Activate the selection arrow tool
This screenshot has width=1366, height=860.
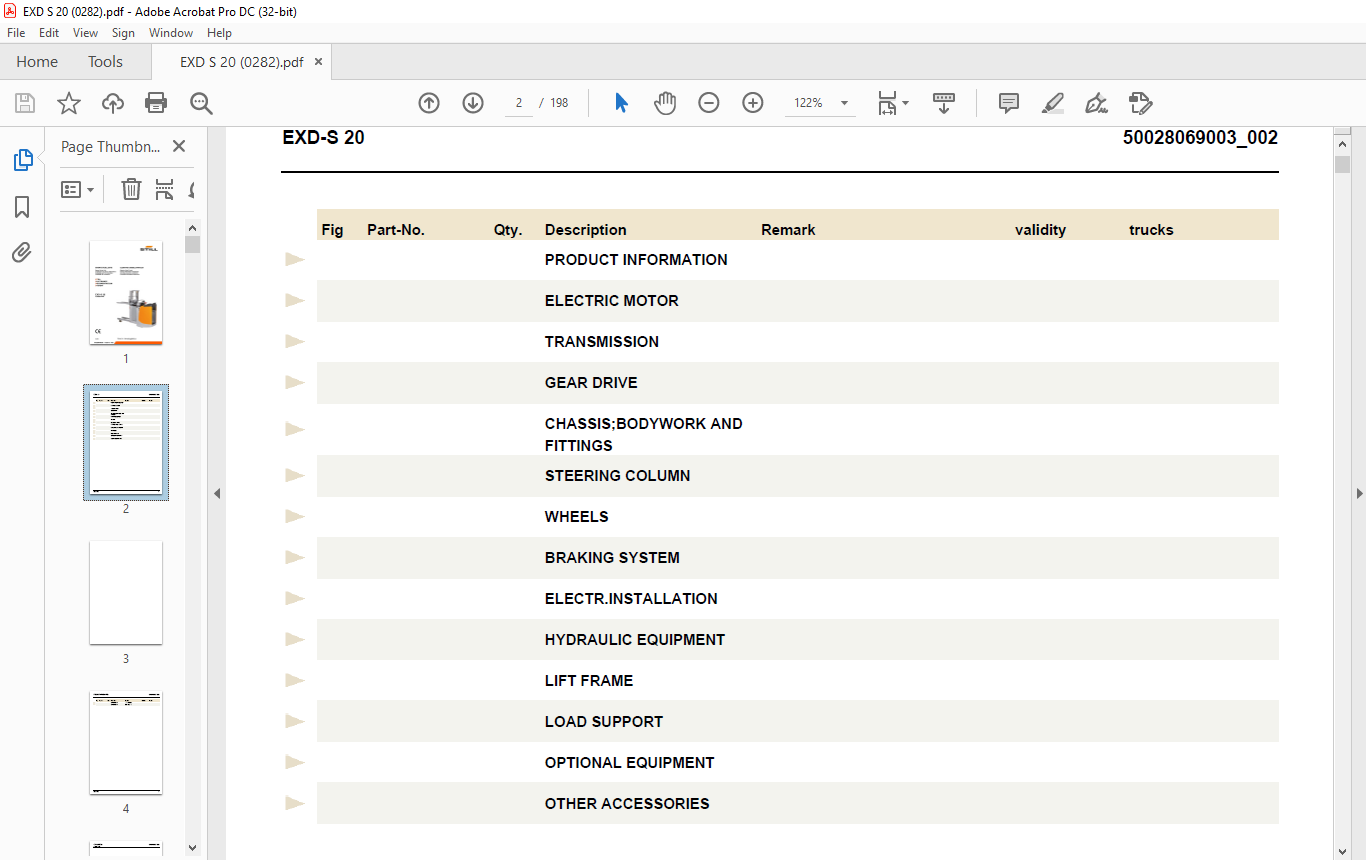pyautogui.click(x=621, y=103)
